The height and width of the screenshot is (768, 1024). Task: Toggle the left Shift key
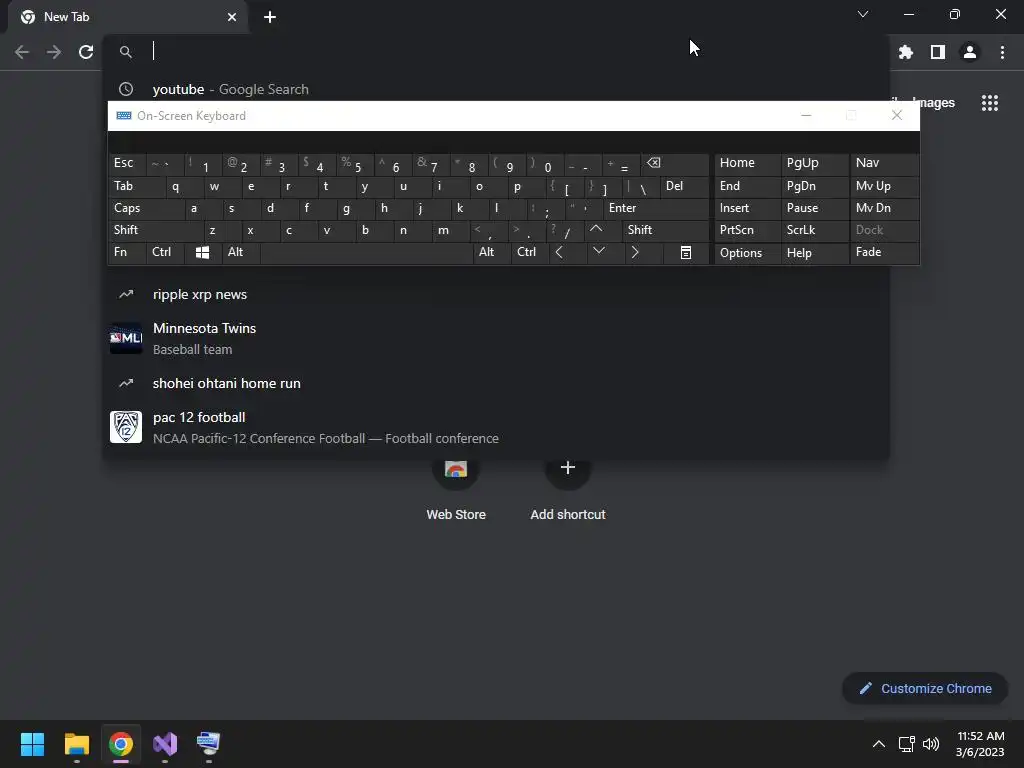pos(155,231)
